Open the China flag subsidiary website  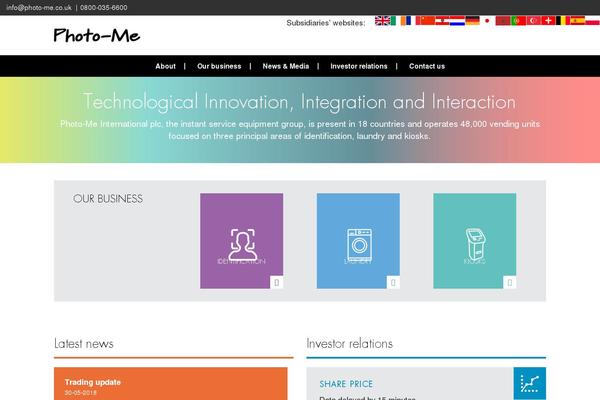pos(428,20)
